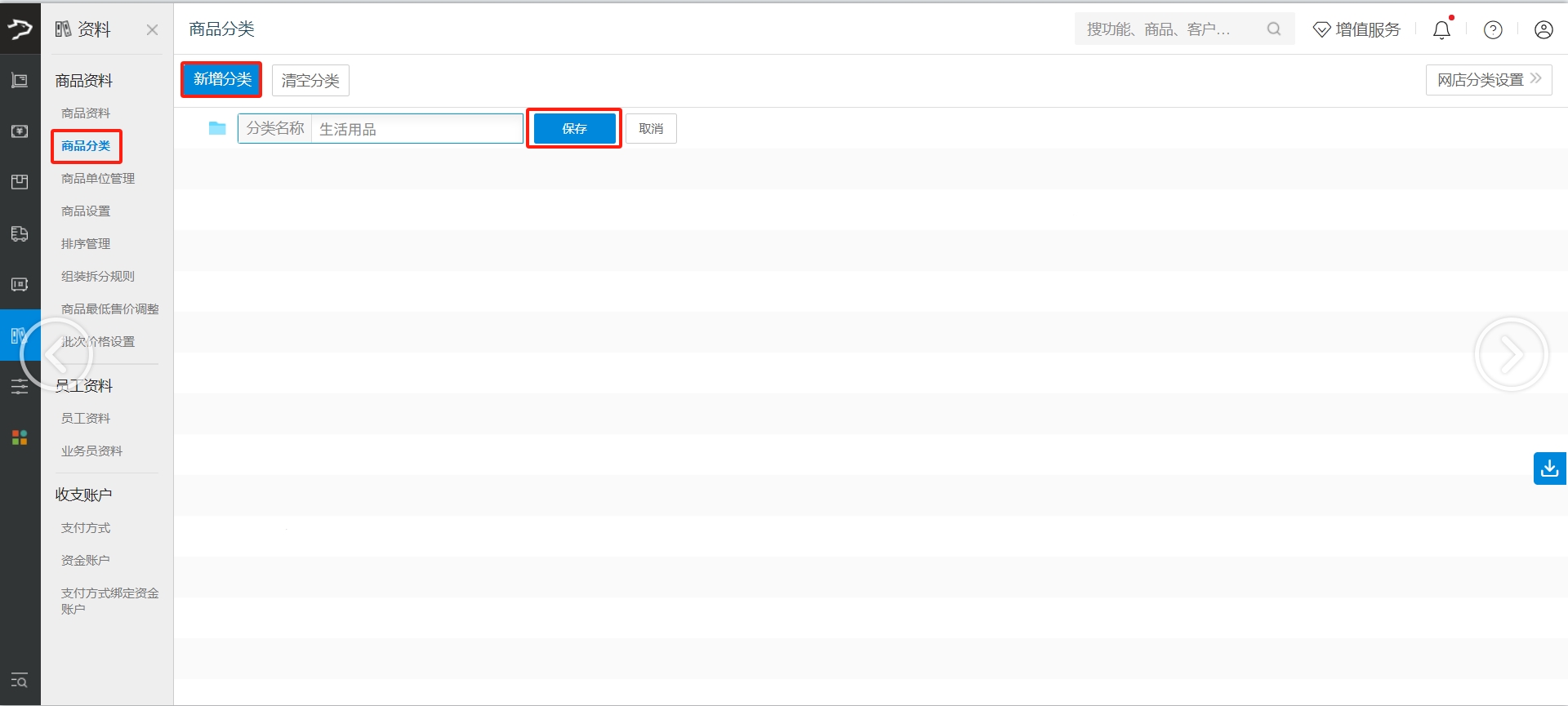1568x706 pixels.
Task: Select 商品单位管理 in sidebar
Action: [x=98, y=179]
